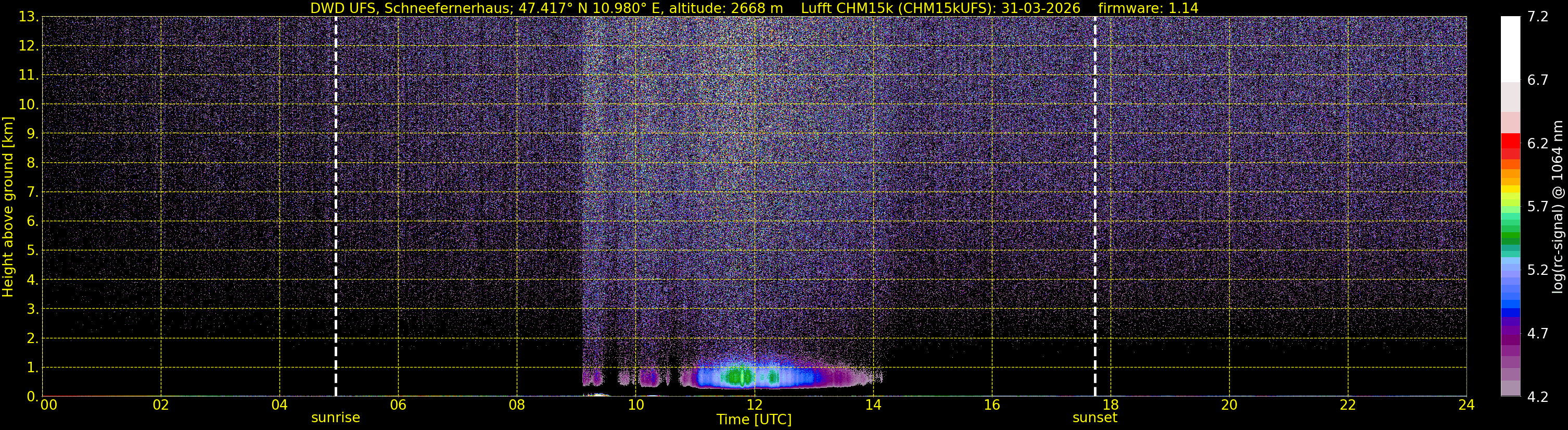This screenshot has width=1568, height=430.
Task: Click the colorbar value 7.2
Action: coord(1538,17)
